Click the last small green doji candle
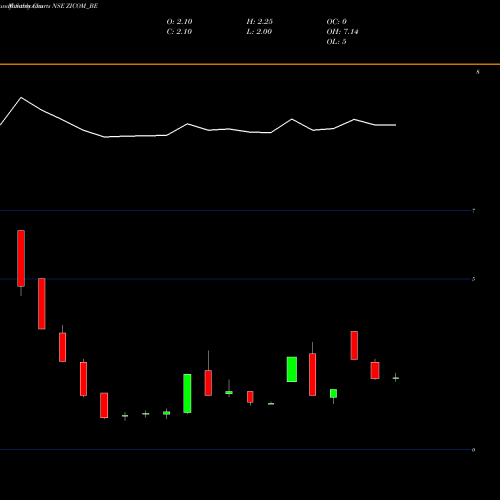This screenshot has height=500, width=500. 396,378
